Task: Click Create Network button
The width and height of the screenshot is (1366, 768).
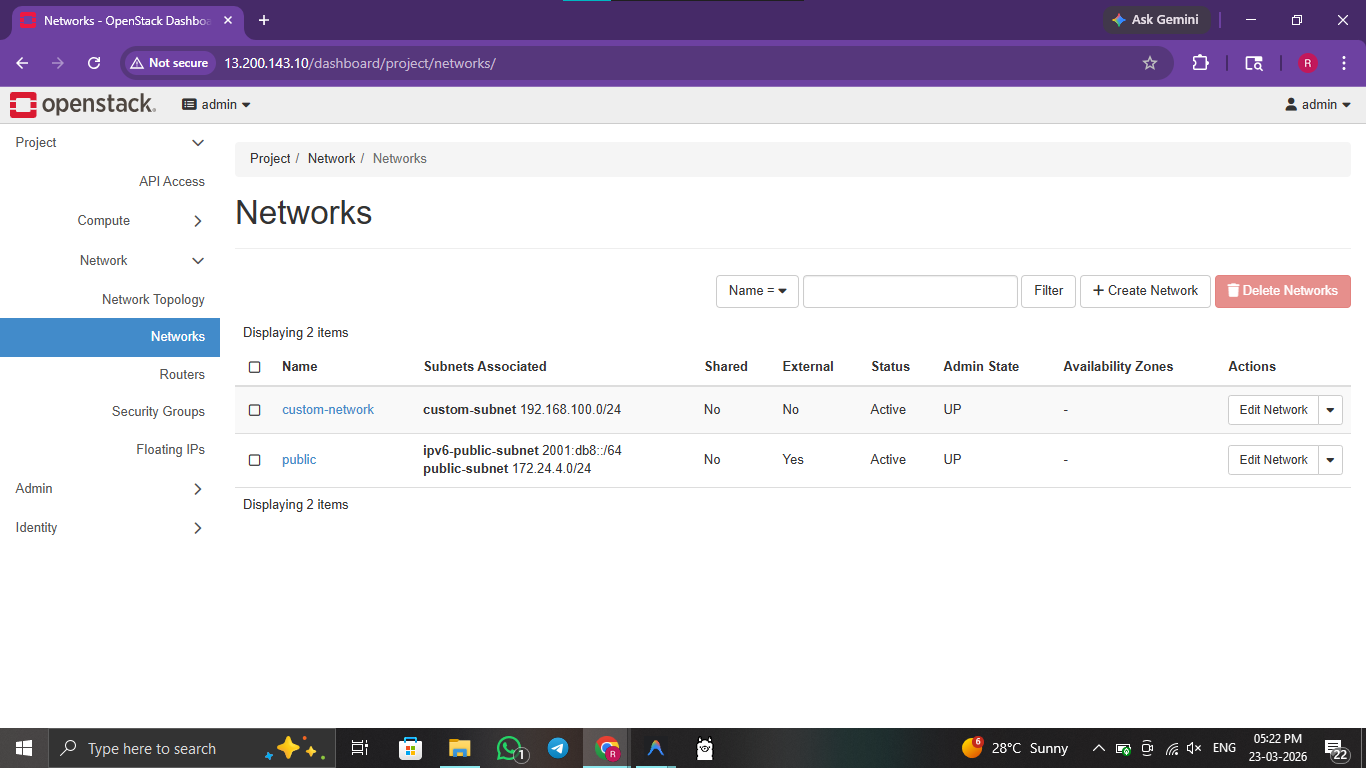Action: click(1145, 291)
